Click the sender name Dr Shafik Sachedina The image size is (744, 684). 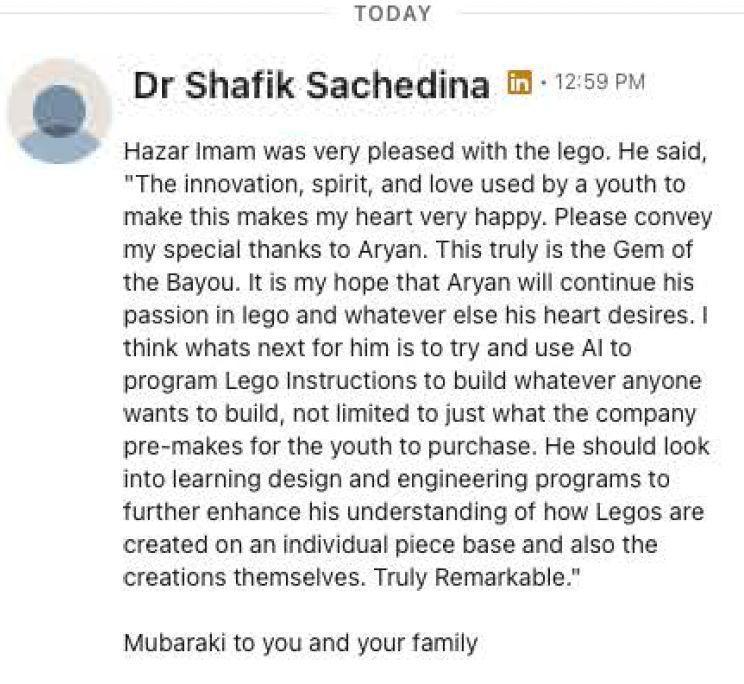coord(311,85)
